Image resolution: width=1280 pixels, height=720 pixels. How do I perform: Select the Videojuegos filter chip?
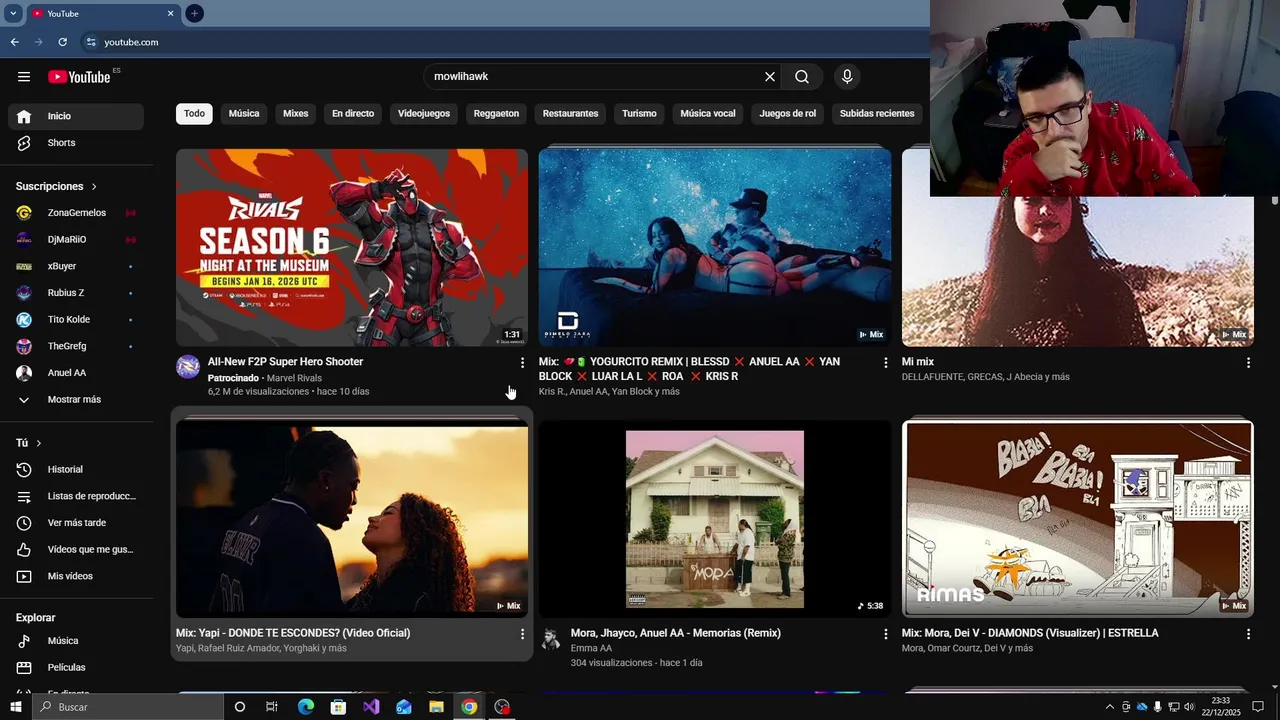click(424, 113)
